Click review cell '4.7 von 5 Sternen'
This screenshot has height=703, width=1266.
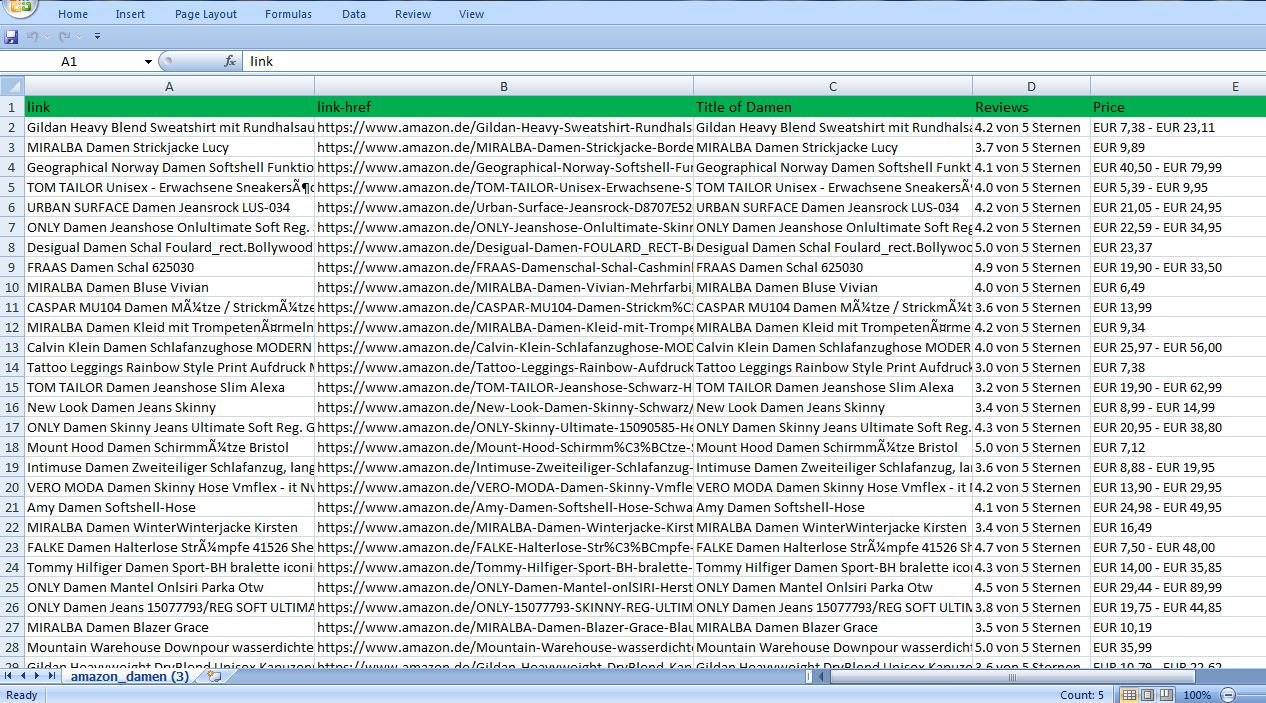click(x=1031, y=547)
